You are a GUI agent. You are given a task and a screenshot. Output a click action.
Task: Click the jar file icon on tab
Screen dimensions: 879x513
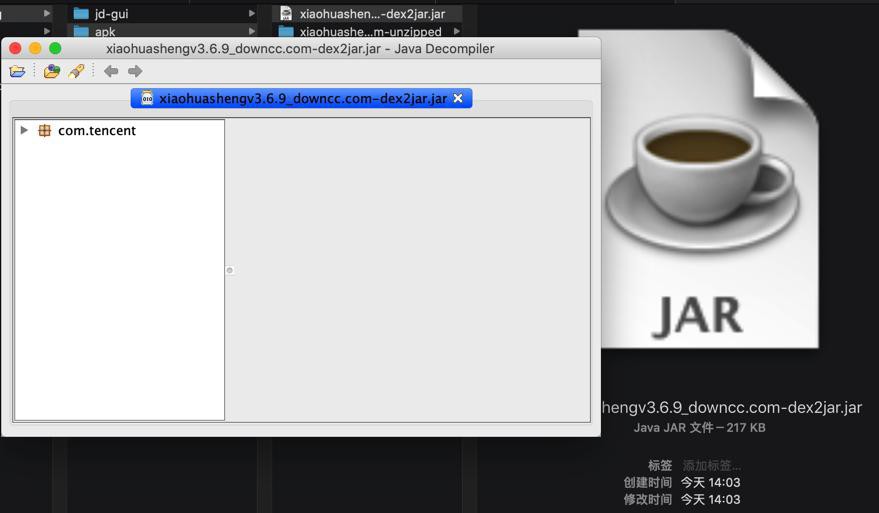[147, 98]
